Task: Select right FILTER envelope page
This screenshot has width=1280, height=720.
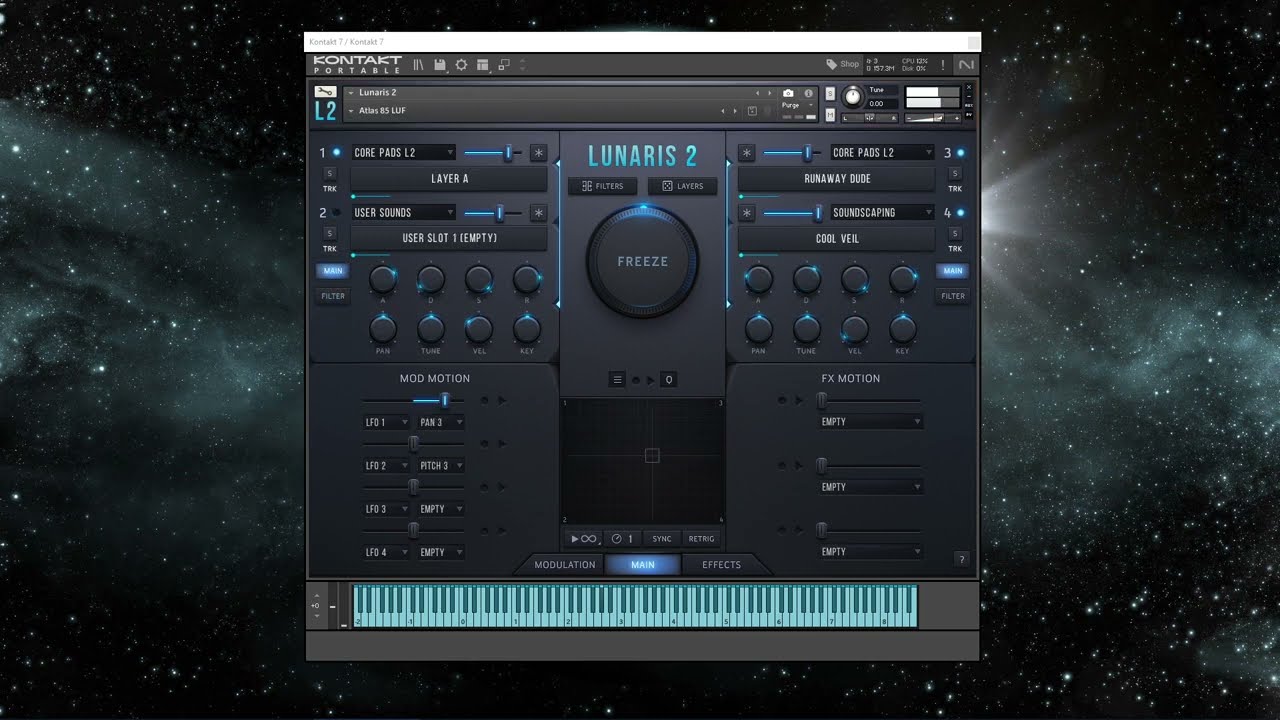Action: [953, 296]
